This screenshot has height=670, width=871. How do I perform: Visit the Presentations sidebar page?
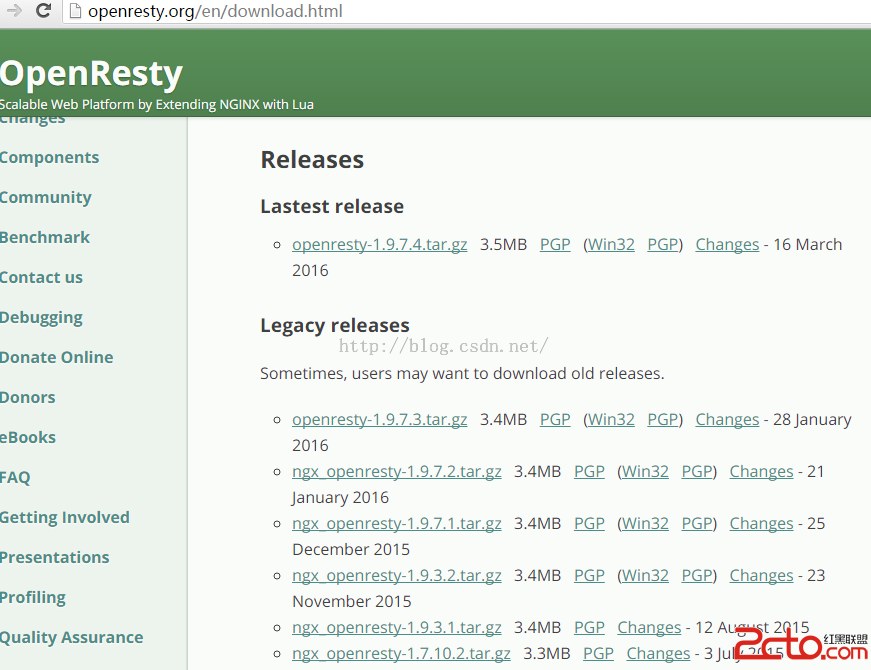pyautogui.click(x=54, y=557)
